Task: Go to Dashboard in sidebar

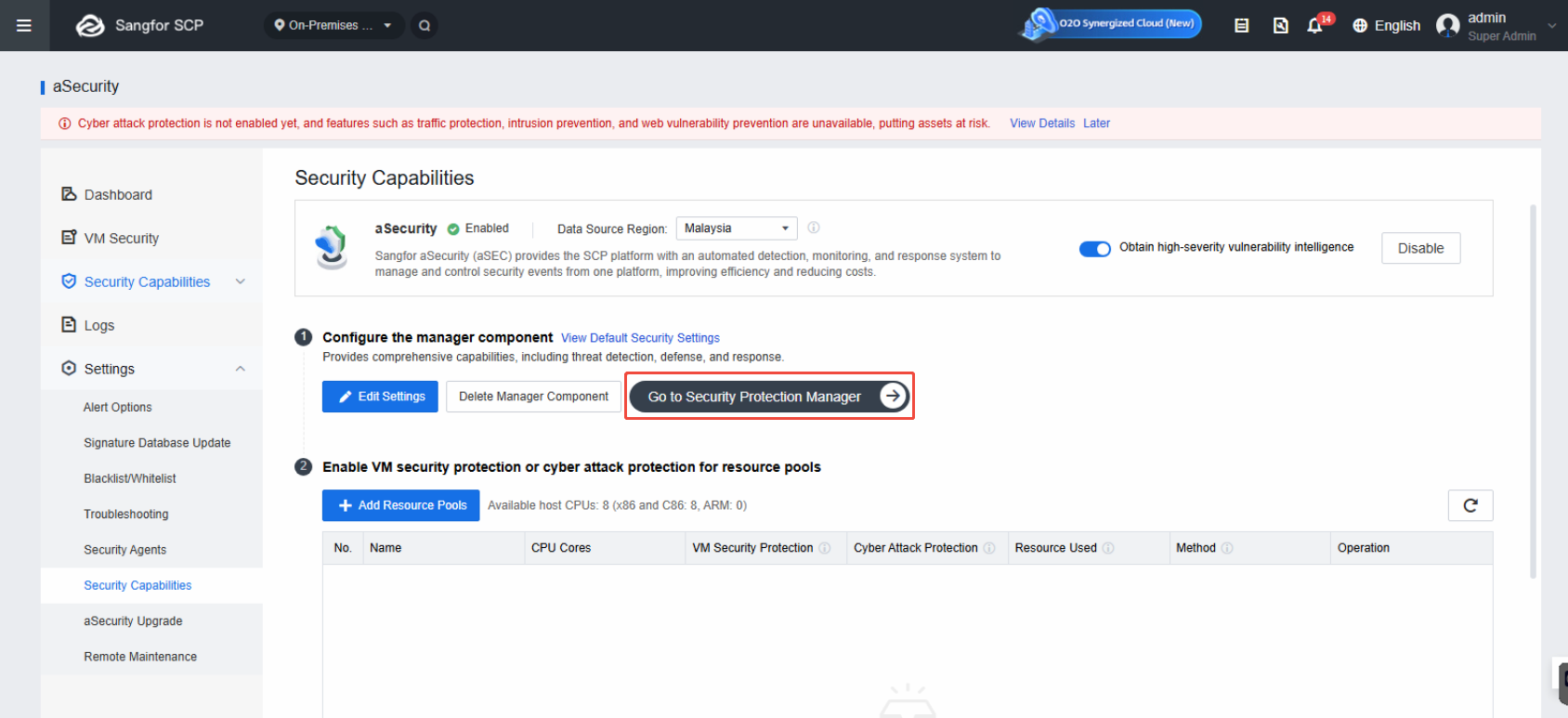Action: (118, 194)
